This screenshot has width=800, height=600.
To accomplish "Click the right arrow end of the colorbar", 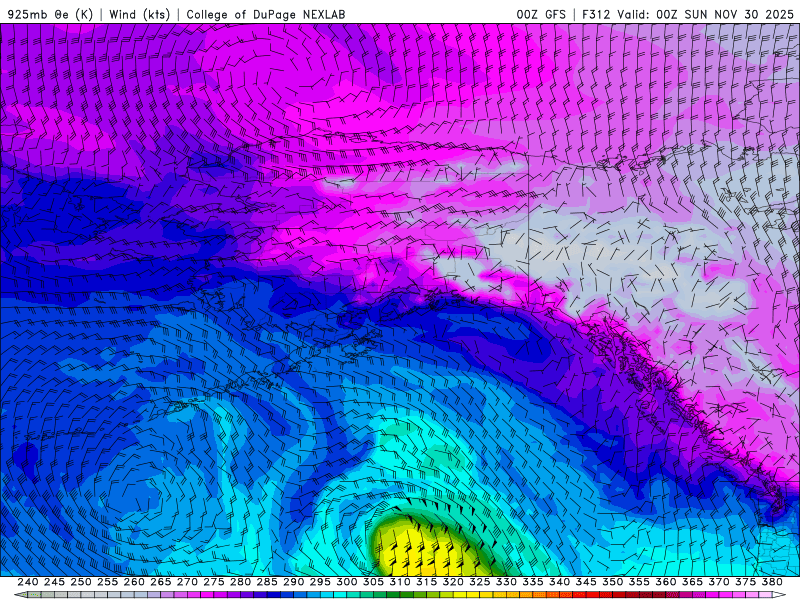I will pyautogui.click(x=779, y=595).
